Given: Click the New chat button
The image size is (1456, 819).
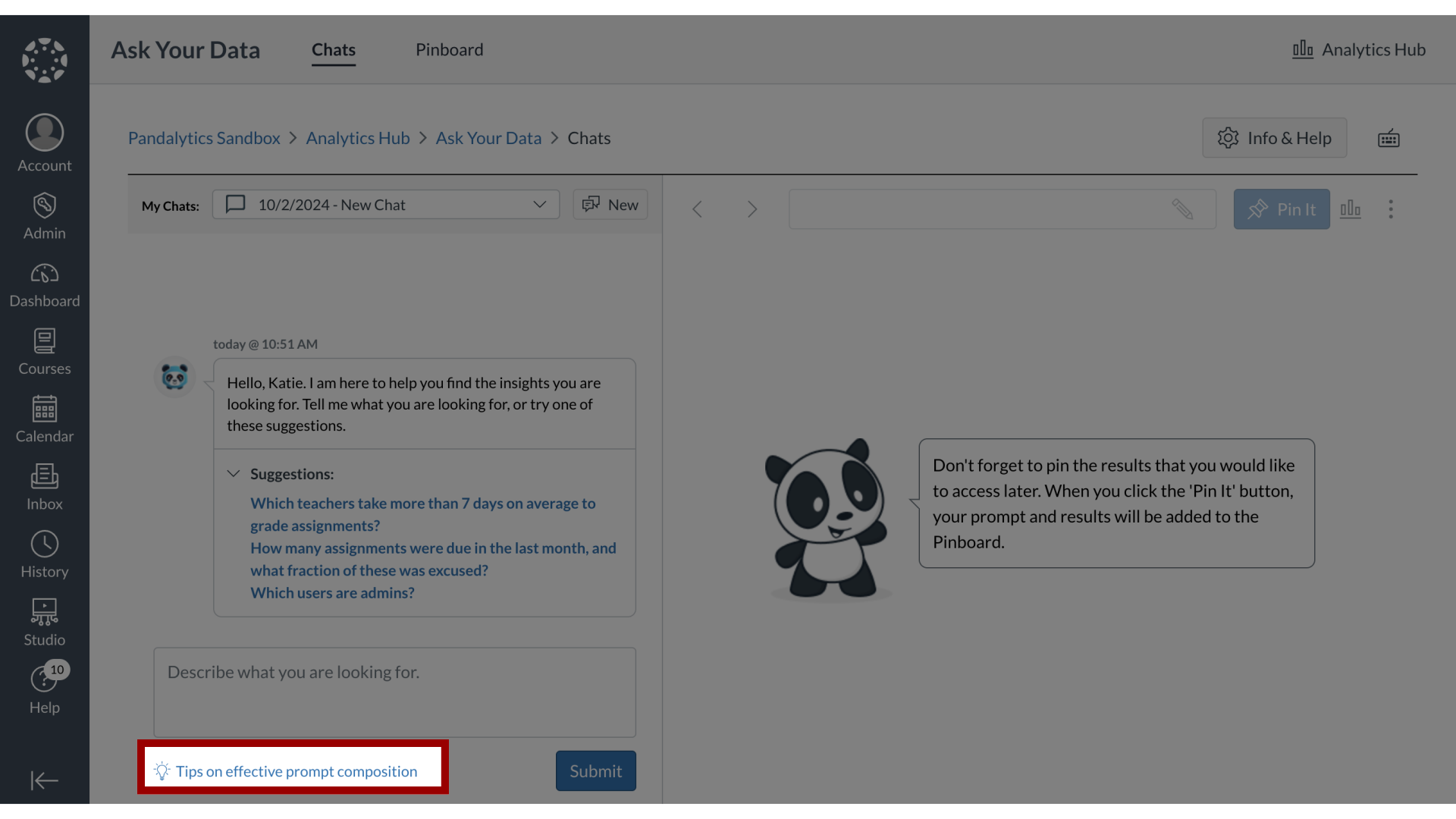Looking at the screenshot, I should [x=609, y=204].
